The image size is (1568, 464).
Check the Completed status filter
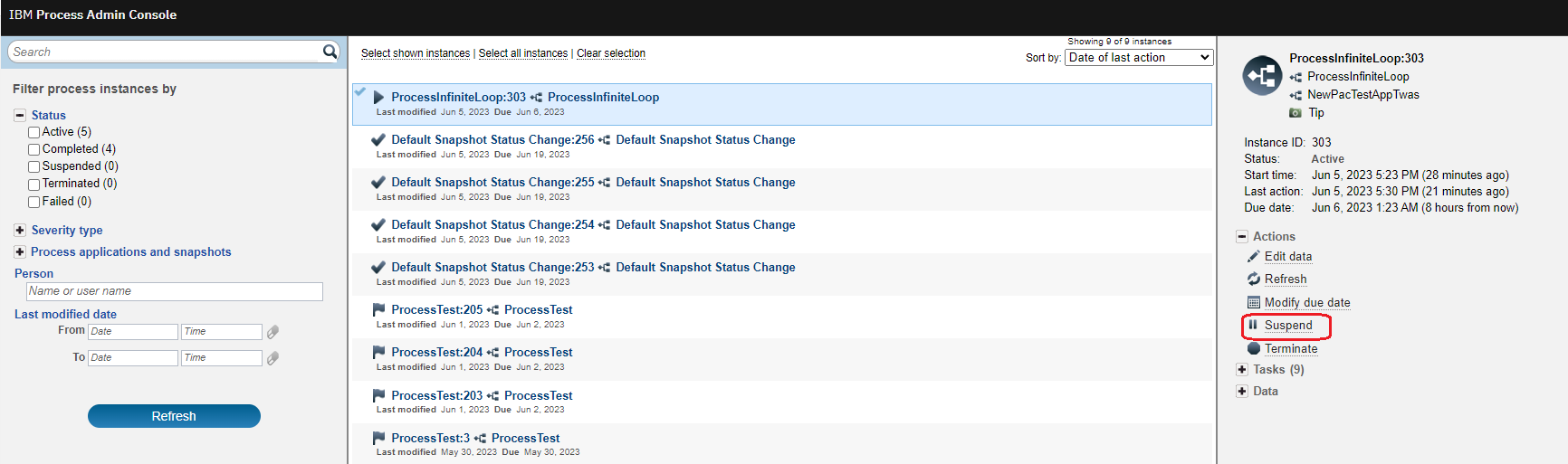point(33,149)
